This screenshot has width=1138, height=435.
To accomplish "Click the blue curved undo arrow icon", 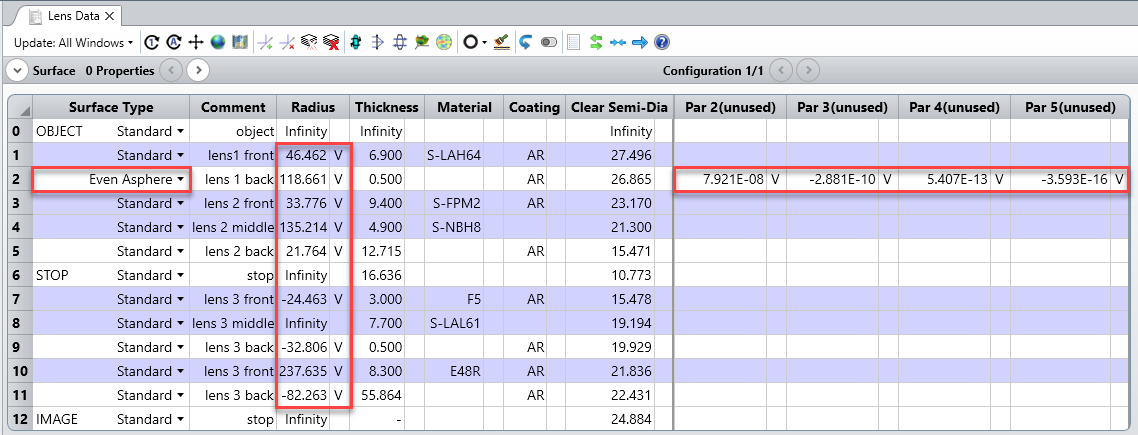I will point(525,43).
